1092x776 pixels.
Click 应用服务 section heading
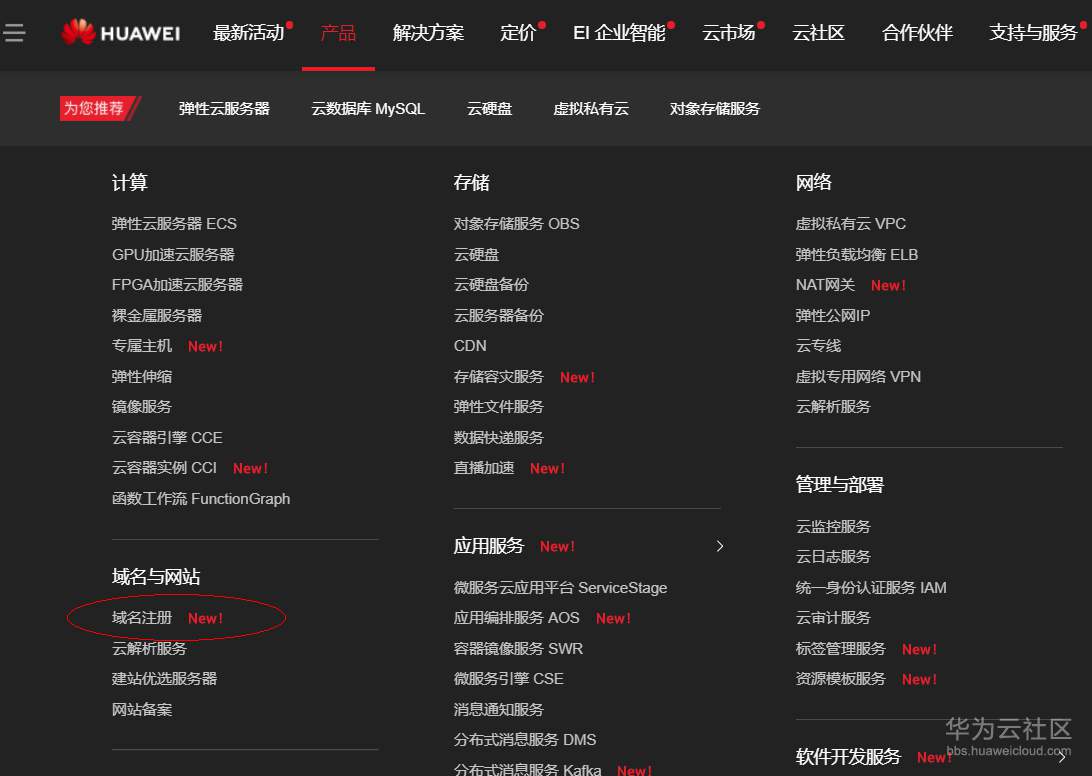pos(488,546)
